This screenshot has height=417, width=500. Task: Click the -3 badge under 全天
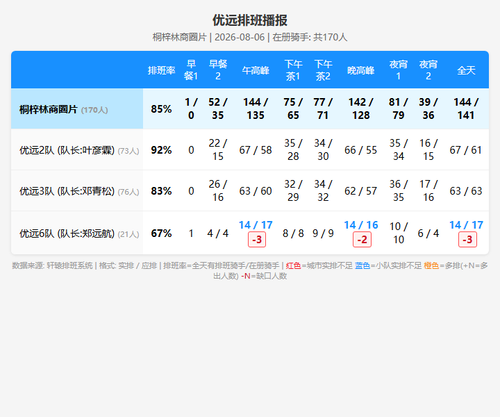pos(468,240)
